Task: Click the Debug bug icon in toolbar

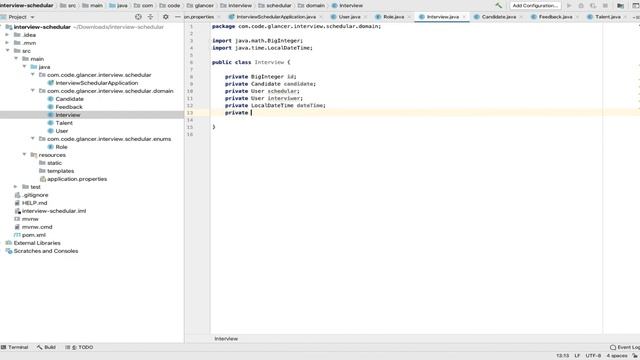Action: click(x=581, y=6)
